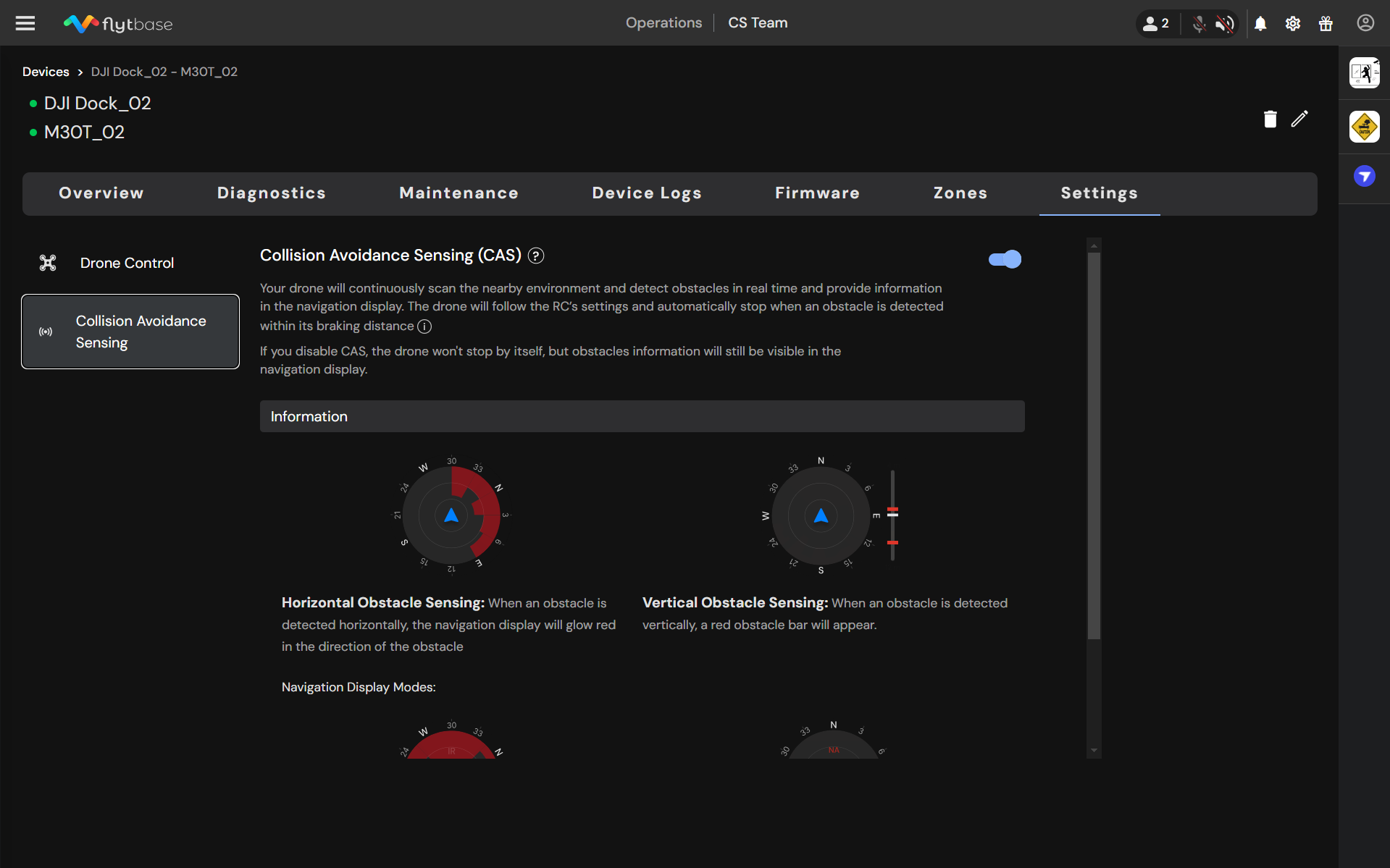Click the settings panel scrollbar

pyautogui.click(x=1094, y=445)
